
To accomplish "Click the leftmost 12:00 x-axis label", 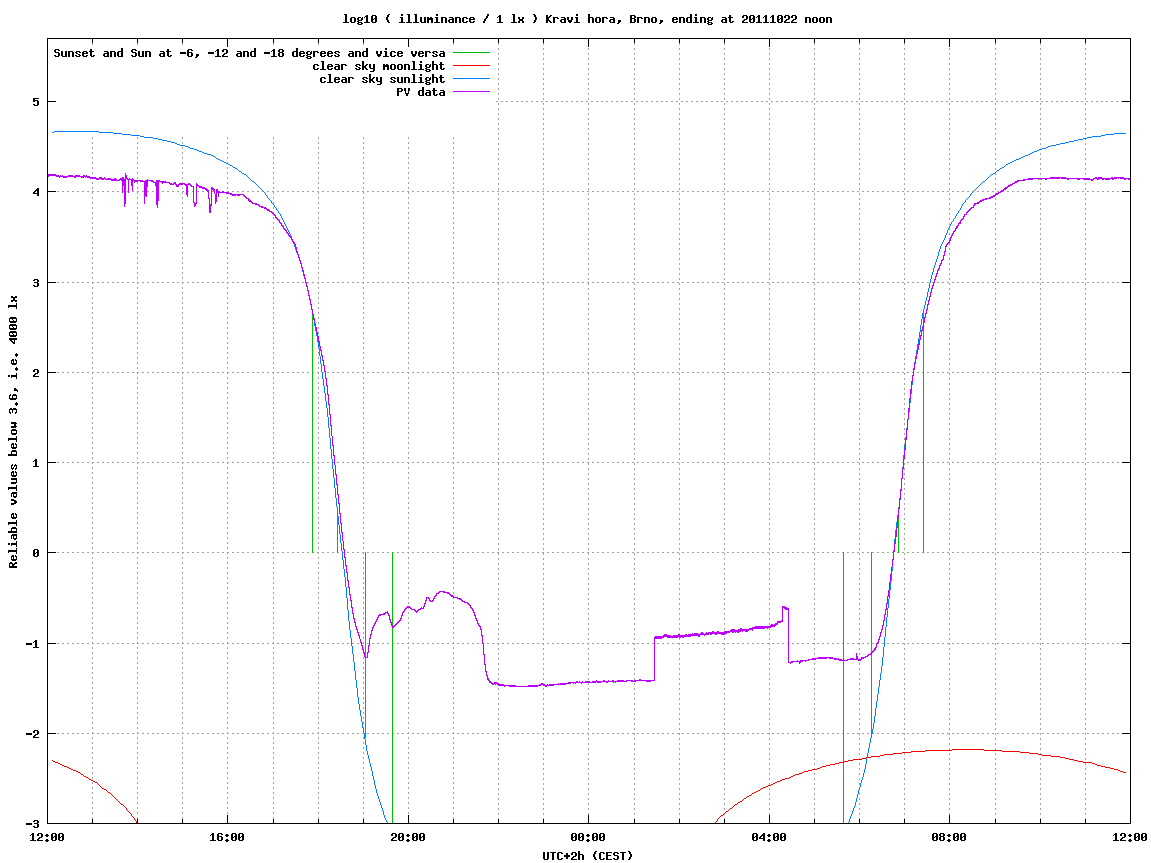I will pos(47,837).
